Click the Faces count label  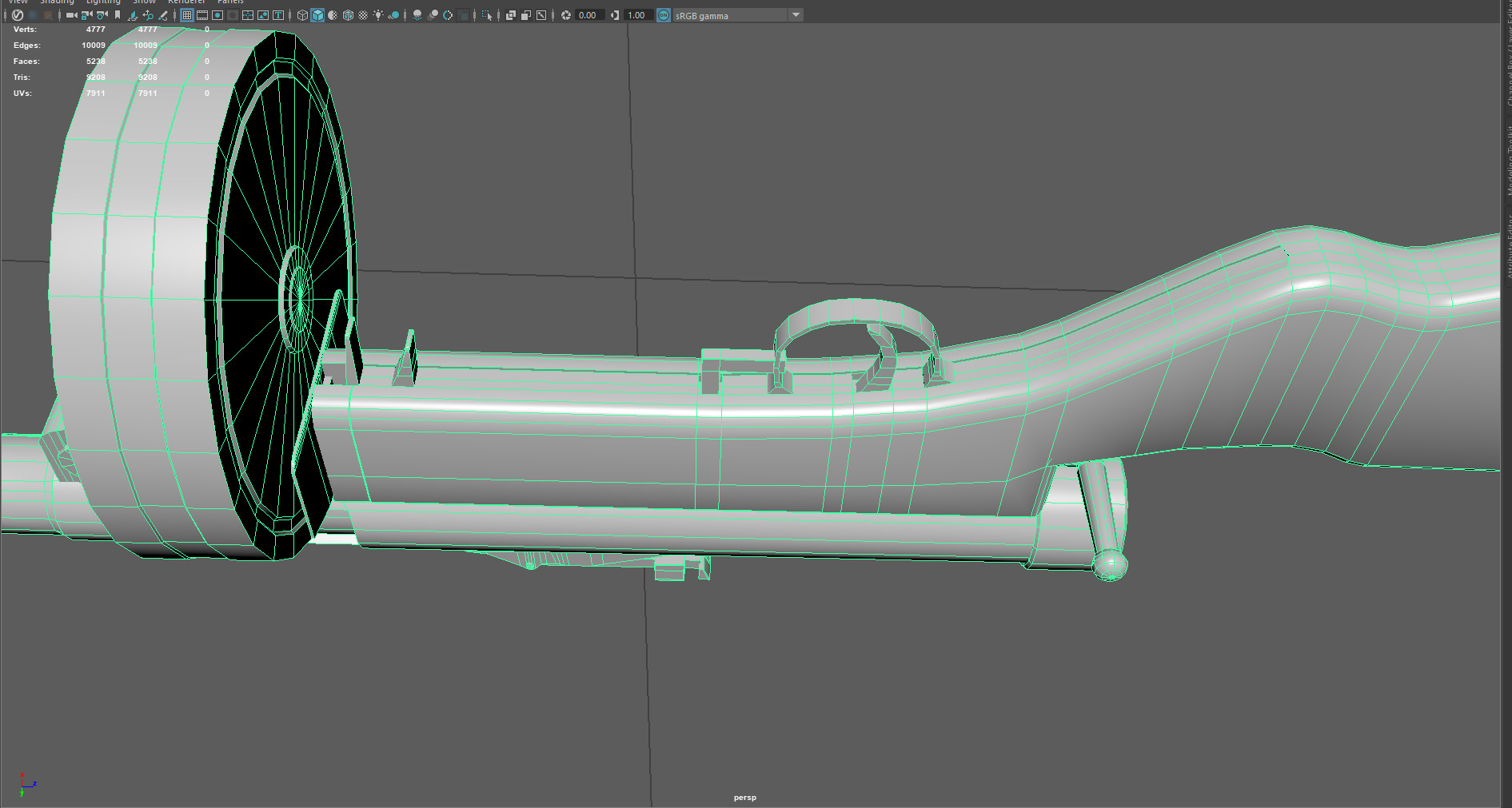pos(26,62)
